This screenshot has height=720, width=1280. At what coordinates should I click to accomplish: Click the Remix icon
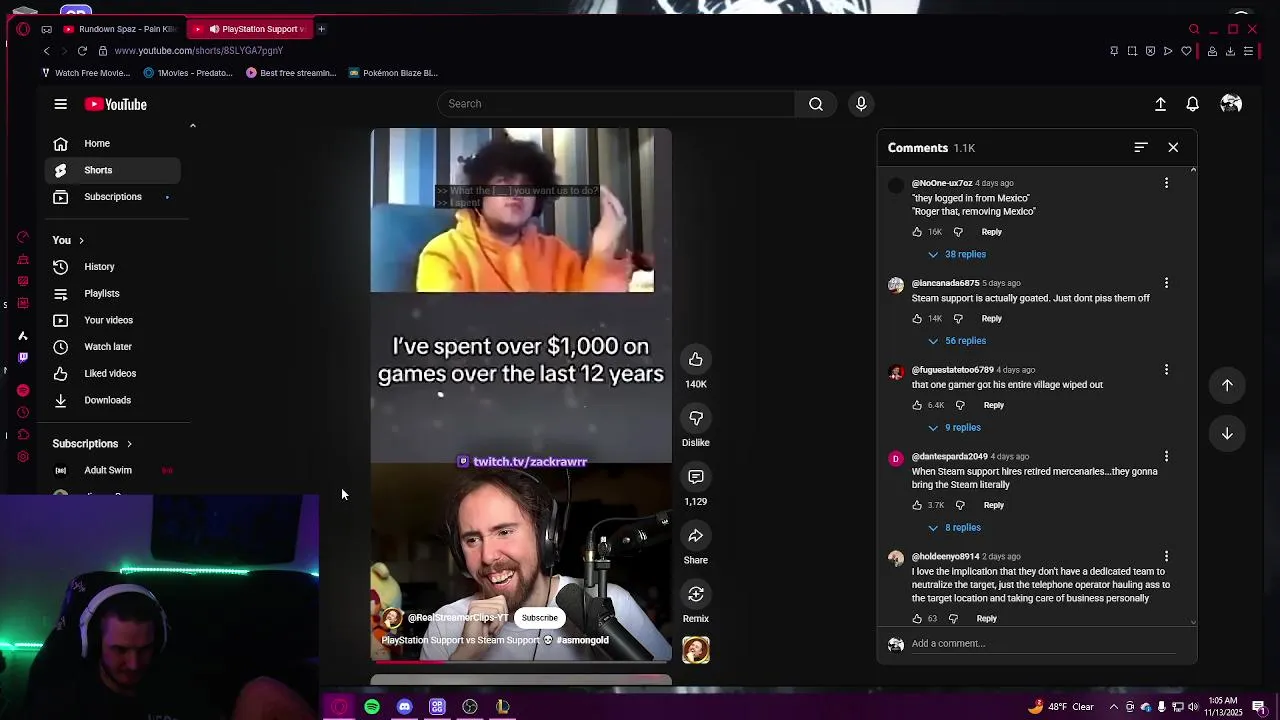point(696,594)
